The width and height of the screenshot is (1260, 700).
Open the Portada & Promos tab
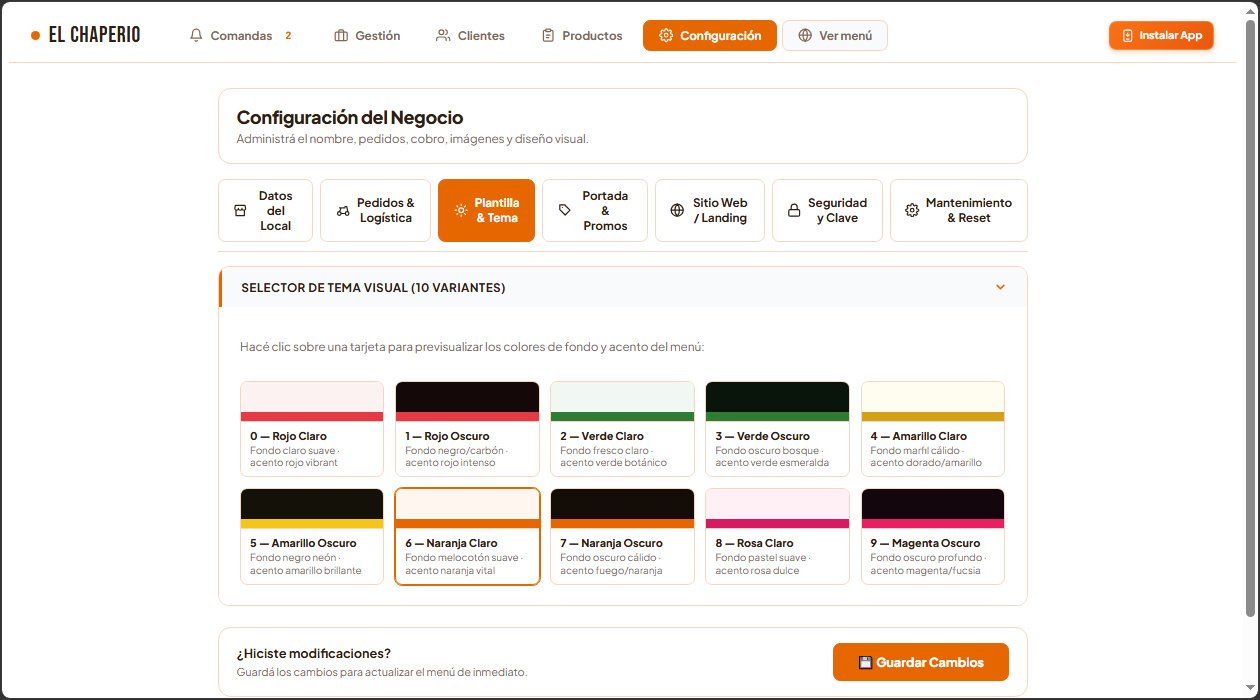(595, 210)
